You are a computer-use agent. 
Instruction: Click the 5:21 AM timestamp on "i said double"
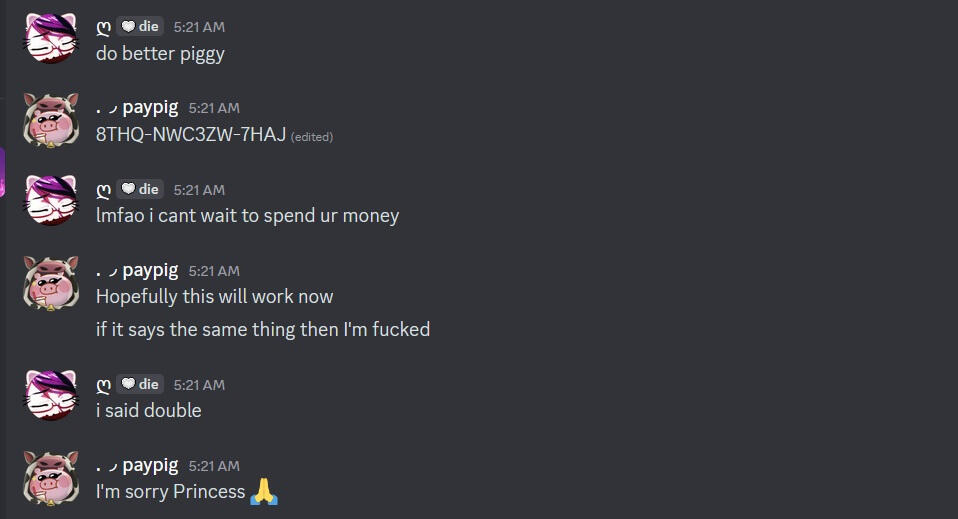(199, 385)
